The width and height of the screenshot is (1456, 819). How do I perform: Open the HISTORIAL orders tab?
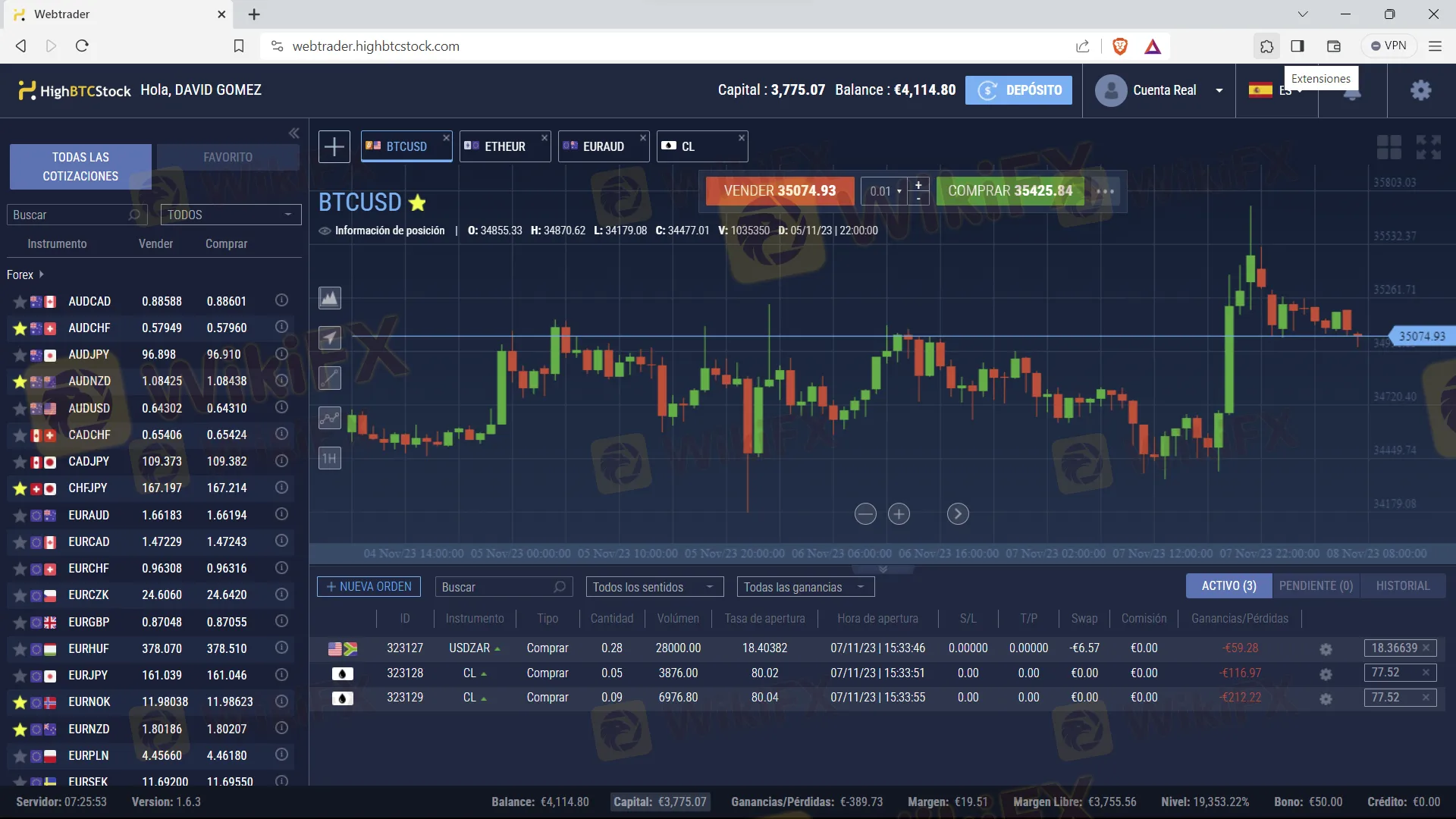[x=1402, y=586]
